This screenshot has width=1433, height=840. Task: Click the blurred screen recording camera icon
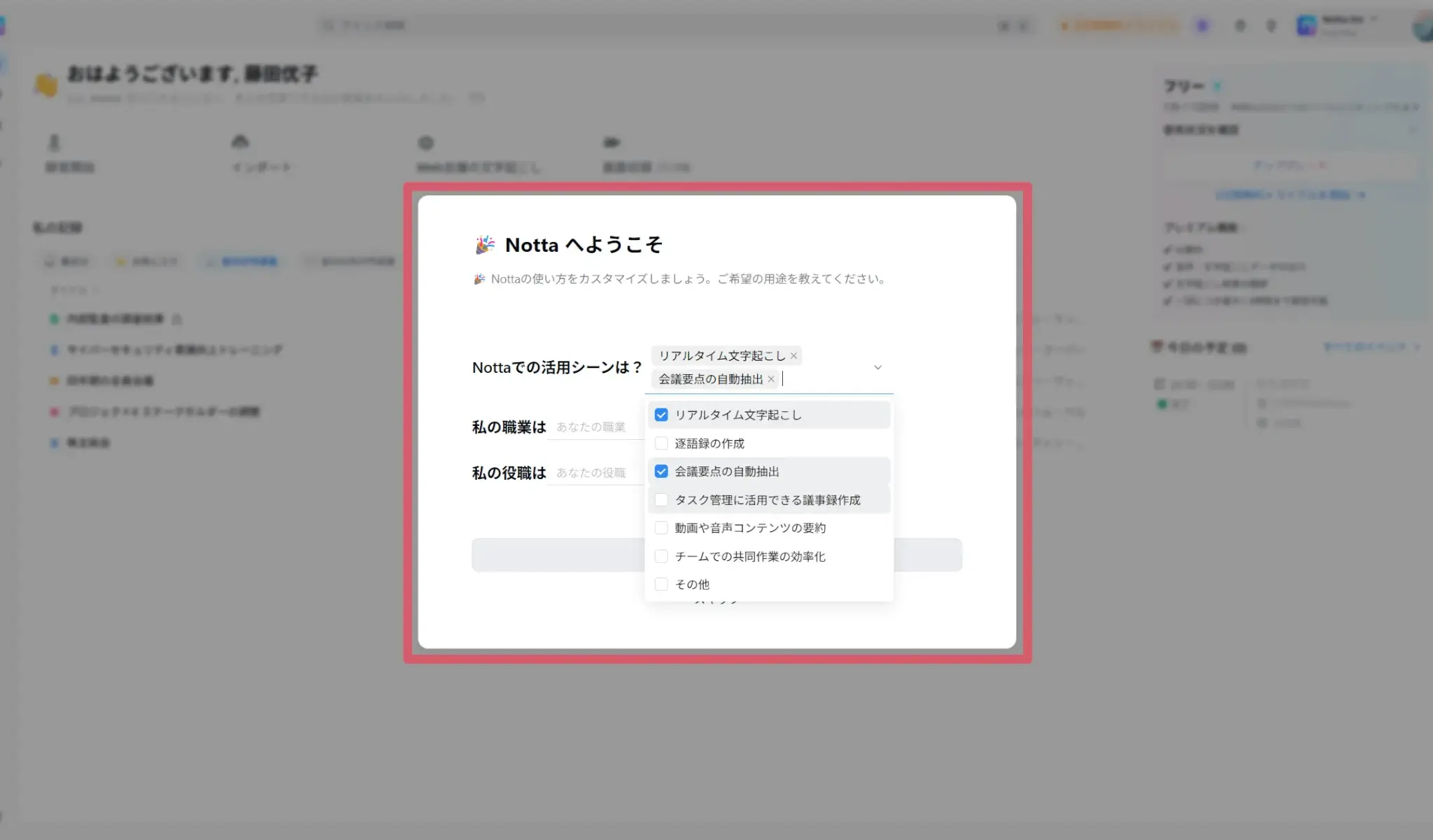click(612, 143)
